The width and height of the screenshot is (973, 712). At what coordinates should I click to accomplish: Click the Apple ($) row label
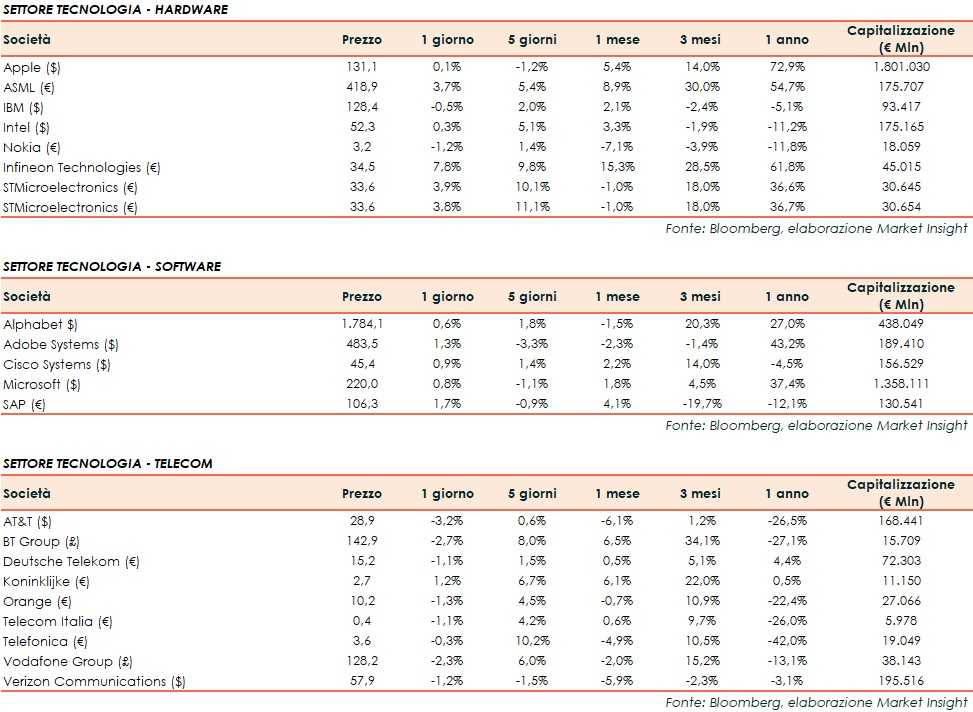[32, 67]
